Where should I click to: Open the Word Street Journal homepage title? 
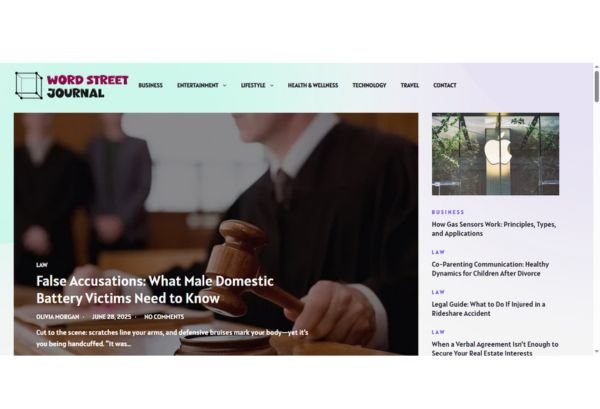(x=88, y=86)
